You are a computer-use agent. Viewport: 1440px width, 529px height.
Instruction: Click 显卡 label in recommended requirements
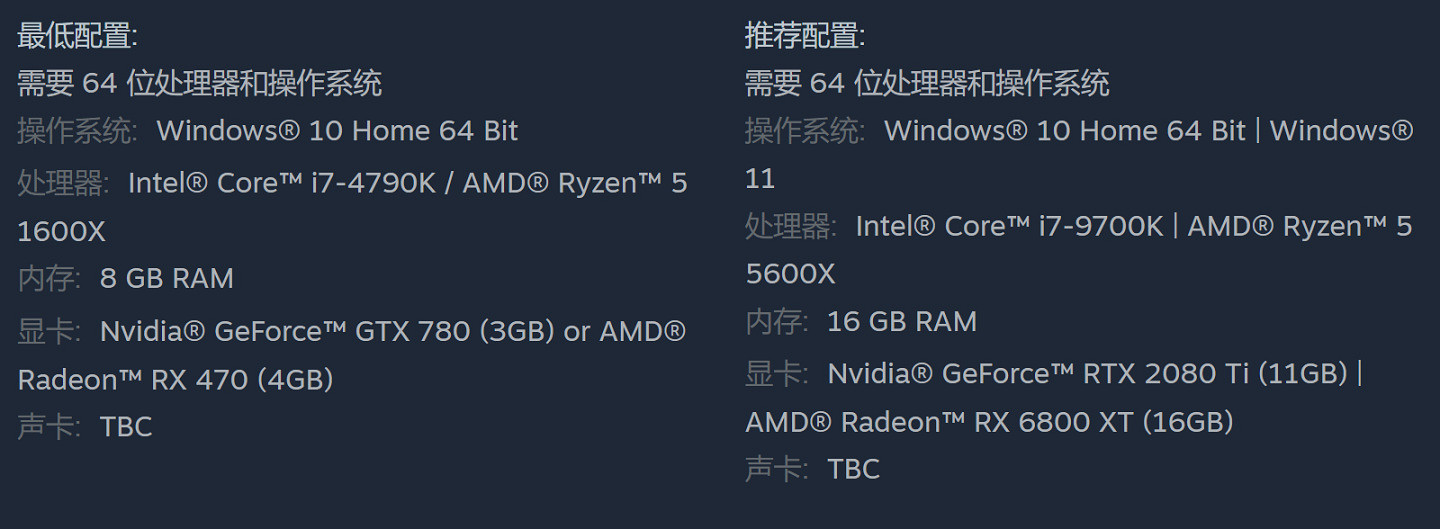(x=776, y=374)
